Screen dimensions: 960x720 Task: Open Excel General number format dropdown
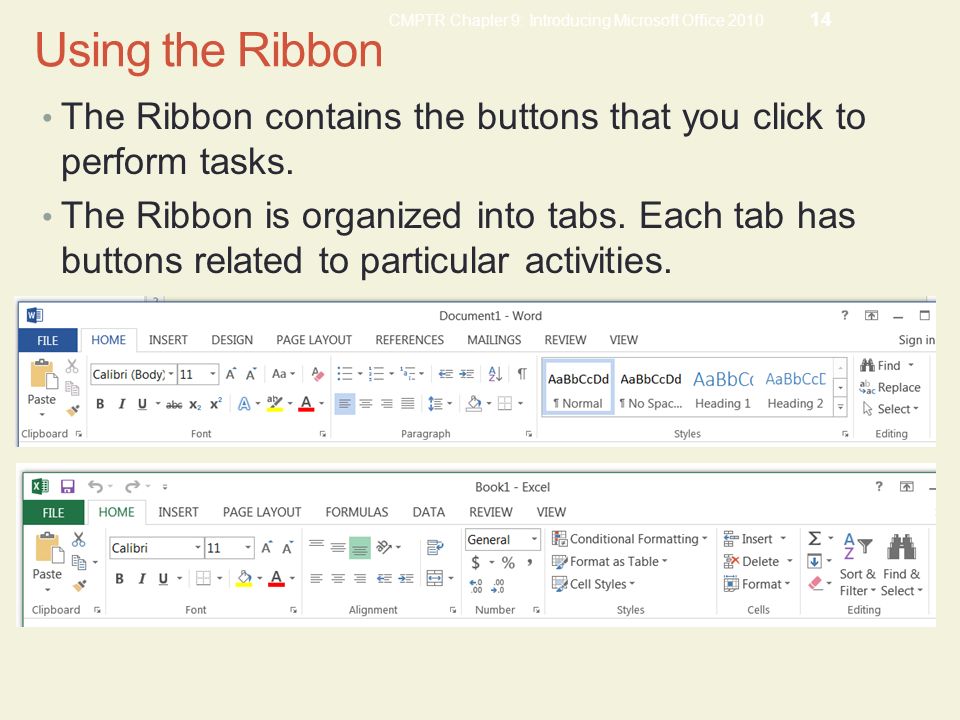534,539
